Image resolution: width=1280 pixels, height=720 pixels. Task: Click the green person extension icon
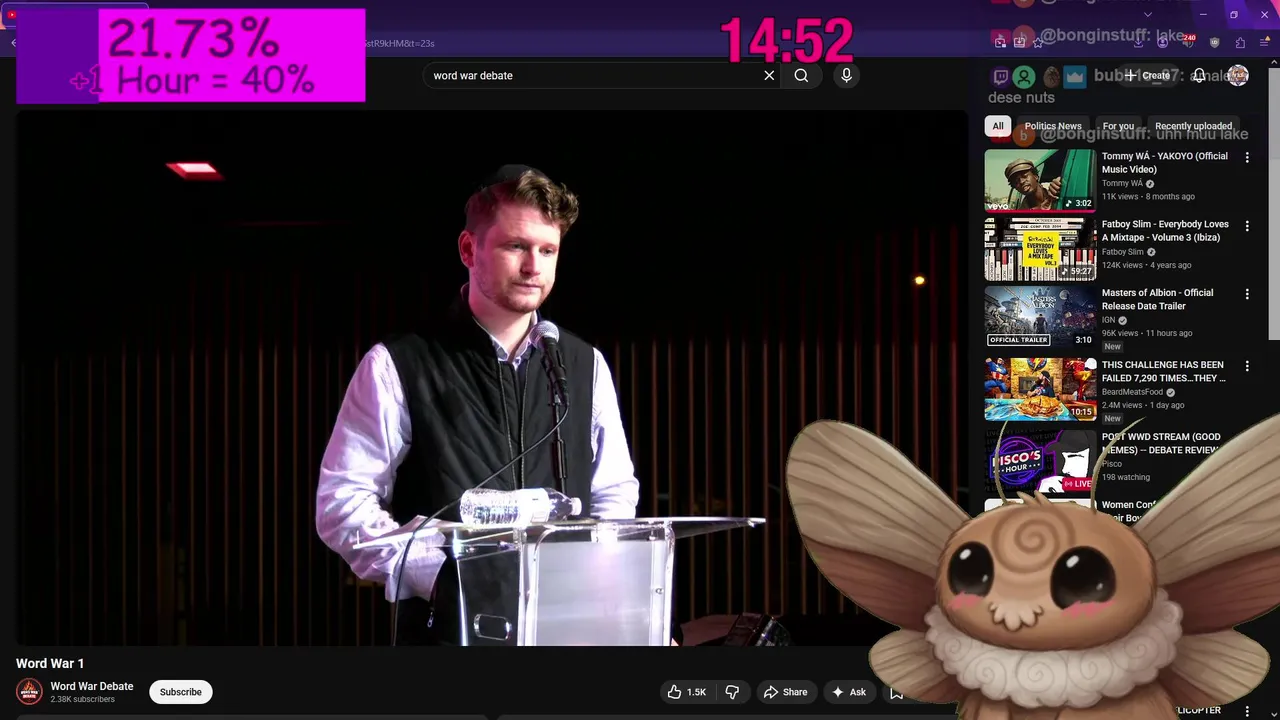(1024, 76)
